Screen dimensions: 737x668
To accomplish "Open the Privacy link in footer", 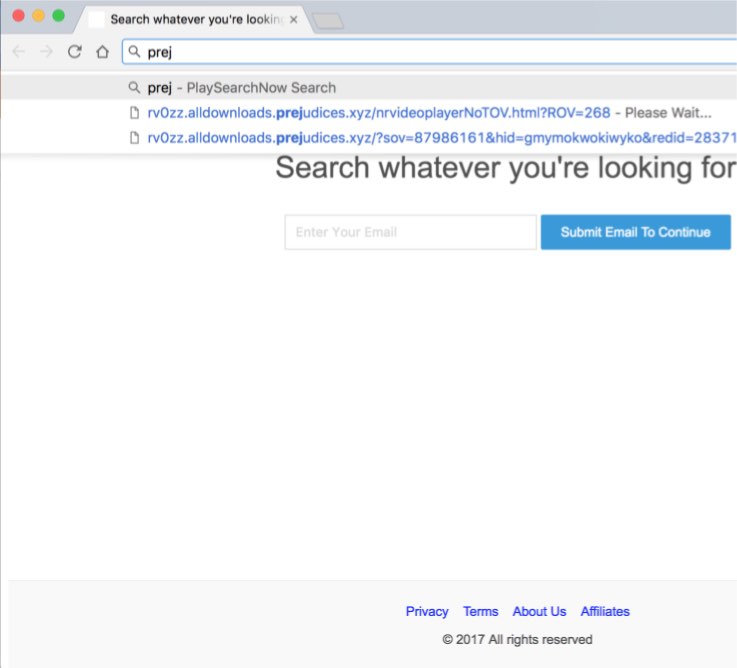I will pyautogui.click(x=427, y=611).
